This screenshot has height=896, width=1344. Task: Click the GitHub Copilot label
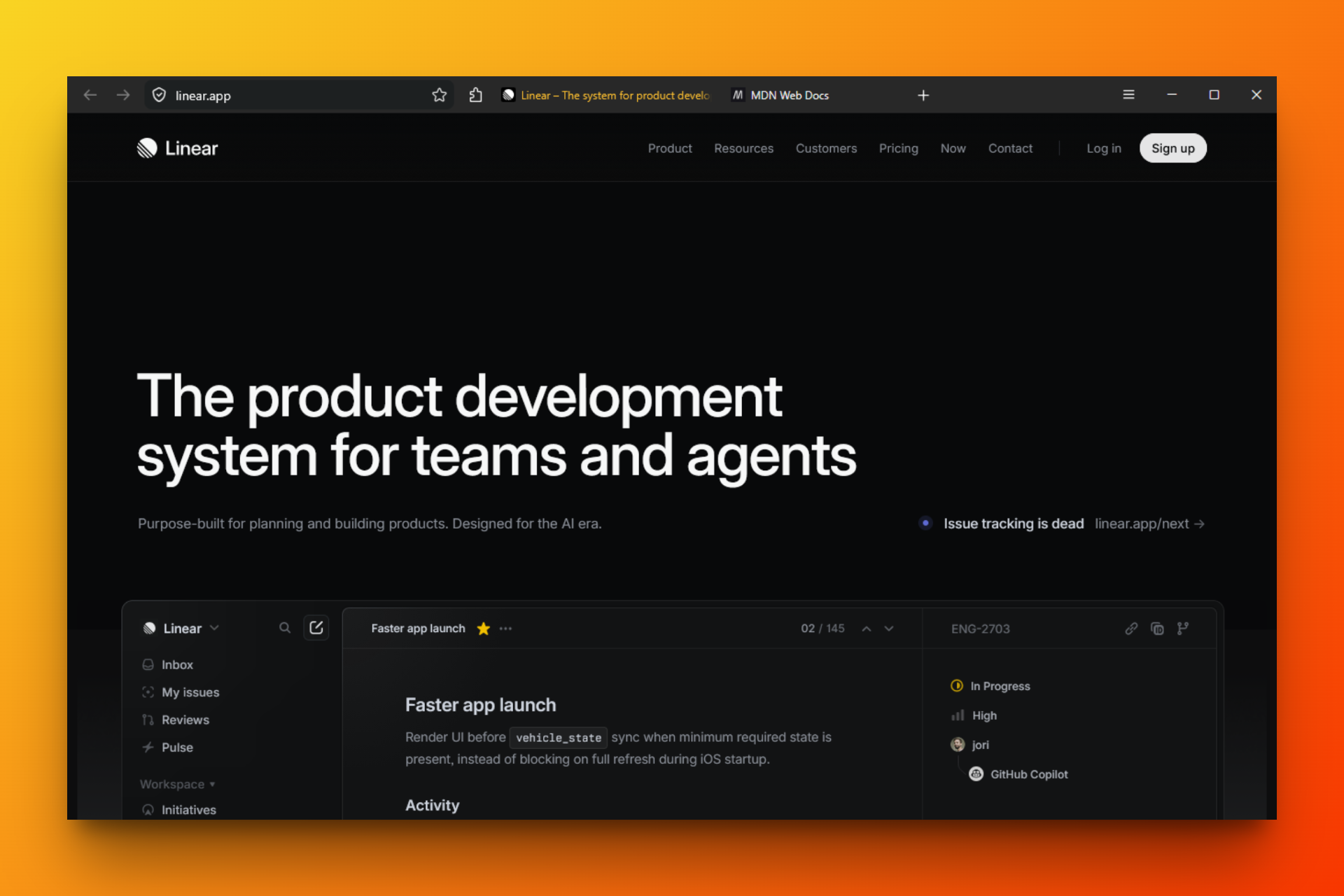coord(1029,774)
